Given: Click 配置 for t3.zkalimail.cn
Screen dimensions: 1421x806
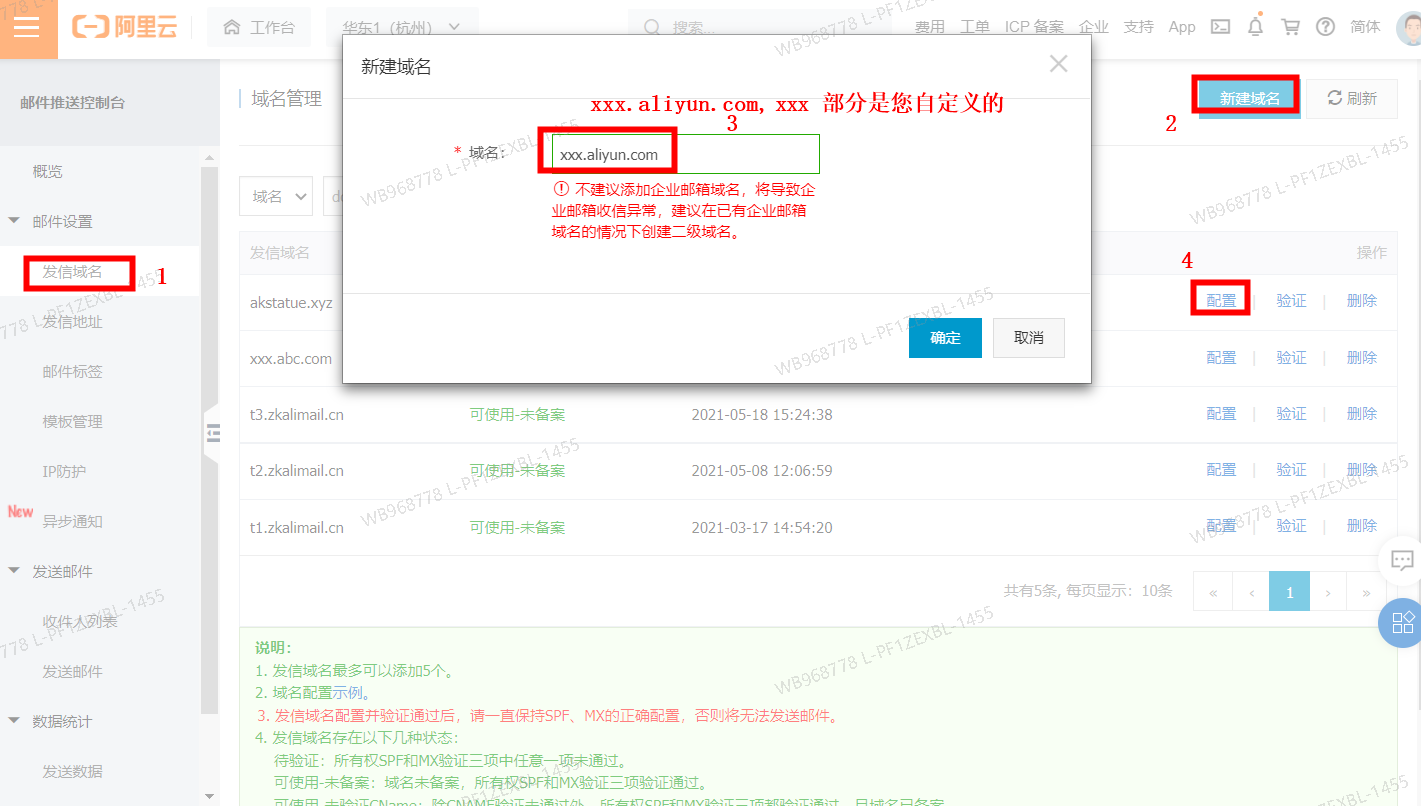Looking at the screenshot, I should pyautogui.click(x=1221, y=414).
